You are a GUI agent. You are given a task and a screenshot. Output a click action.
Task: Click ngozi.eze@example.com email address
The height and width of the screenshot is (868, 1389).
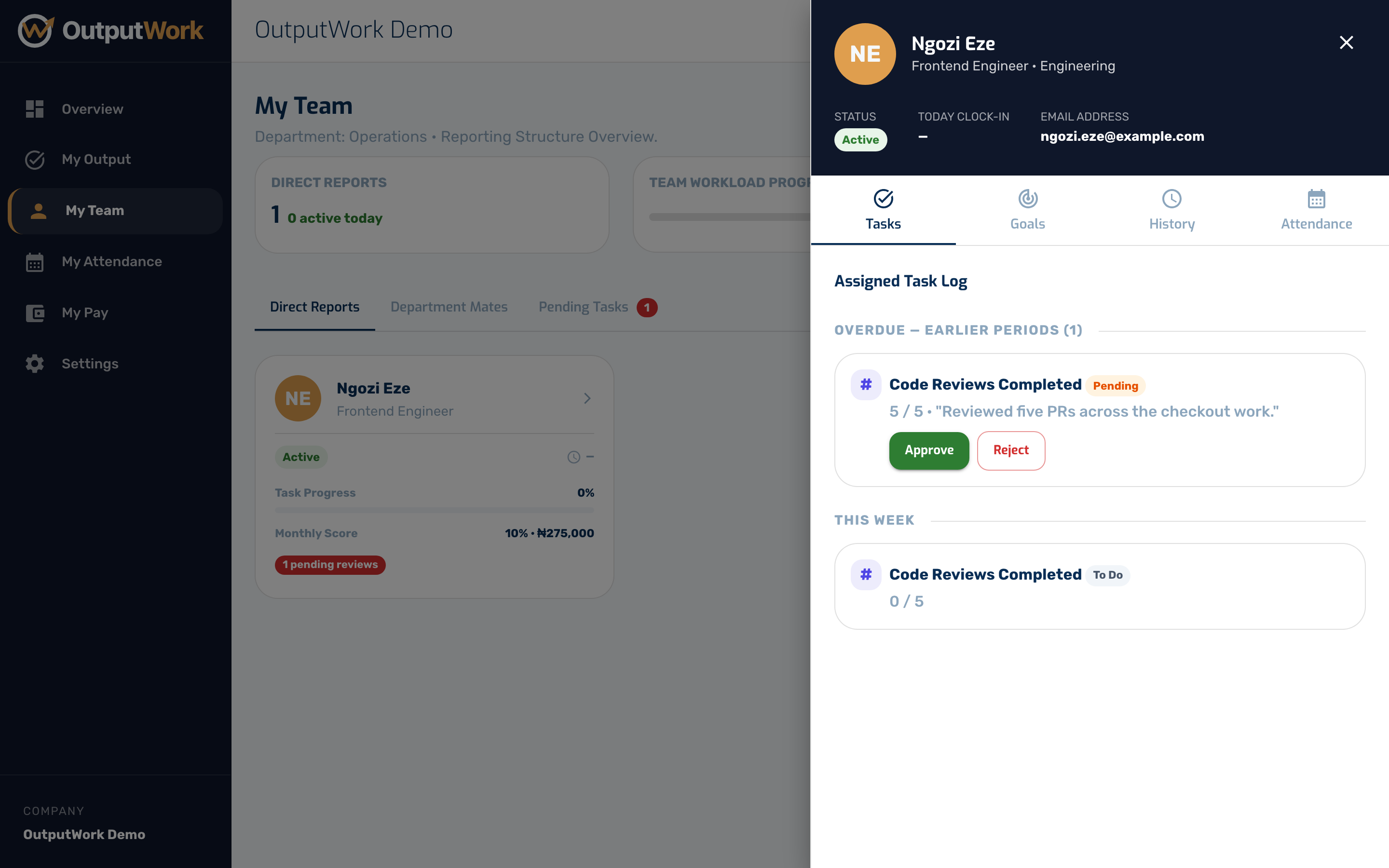pos(1122,136)
